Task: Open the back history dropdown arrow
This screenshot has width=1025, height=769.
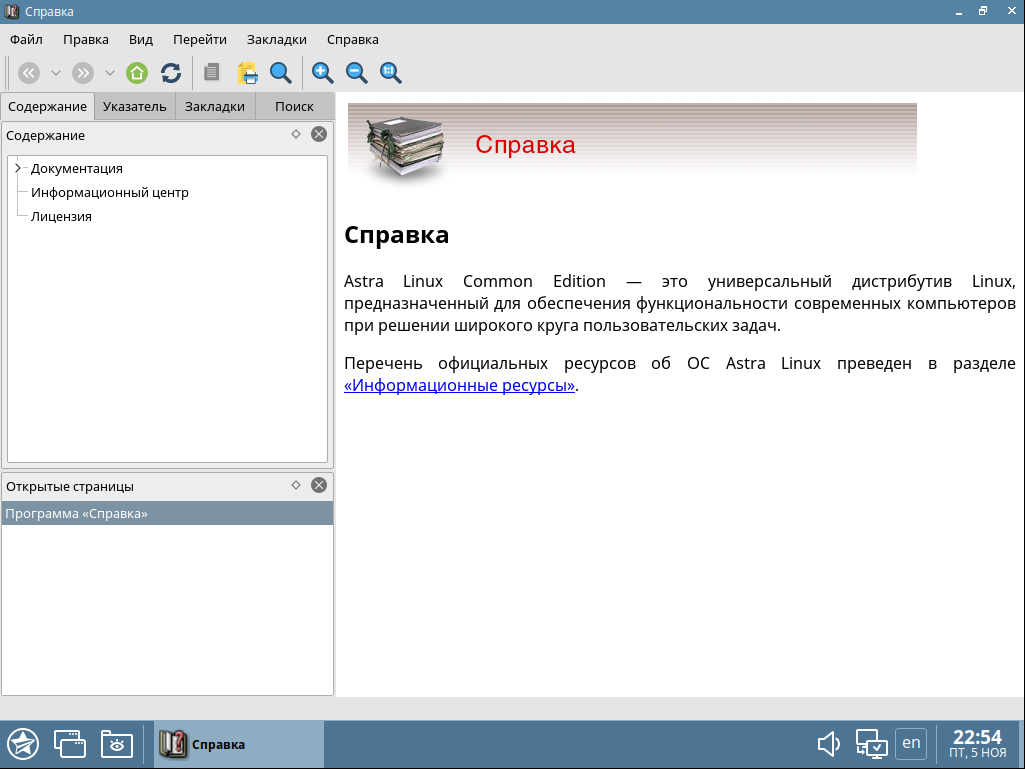Action: tap(56, 73)
